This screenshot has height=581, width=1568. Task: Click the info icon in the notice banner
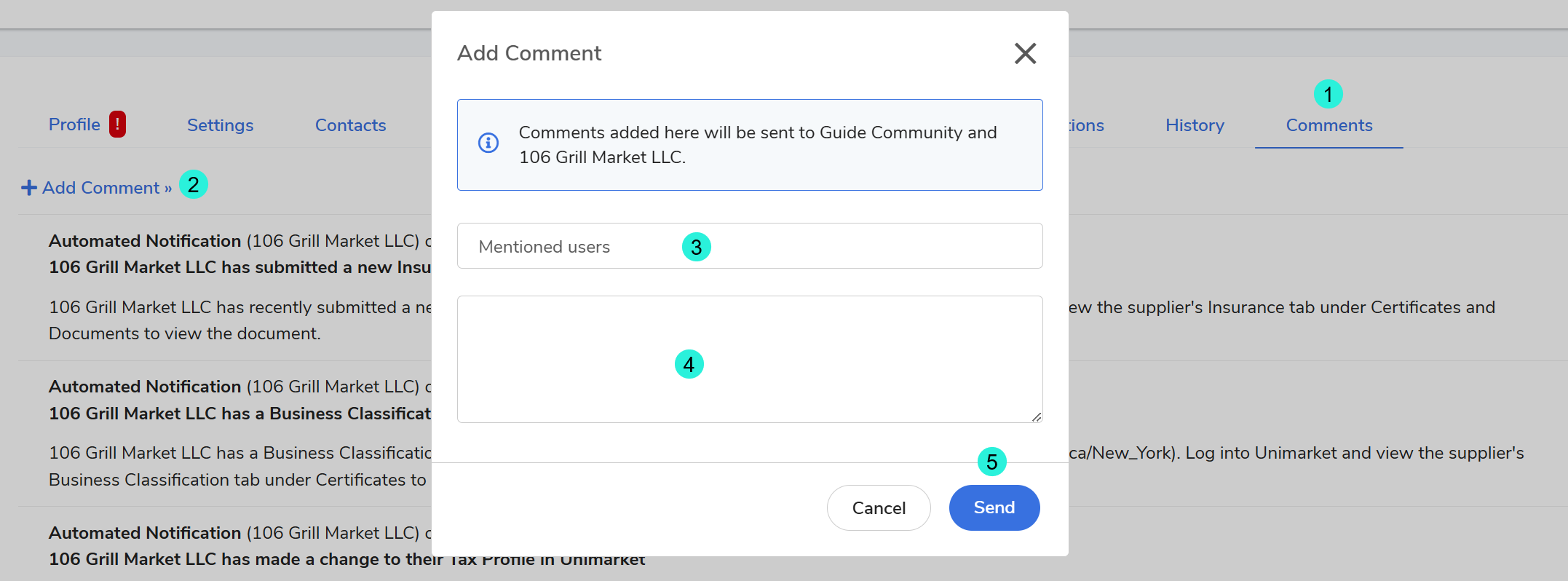coord(488,143)
